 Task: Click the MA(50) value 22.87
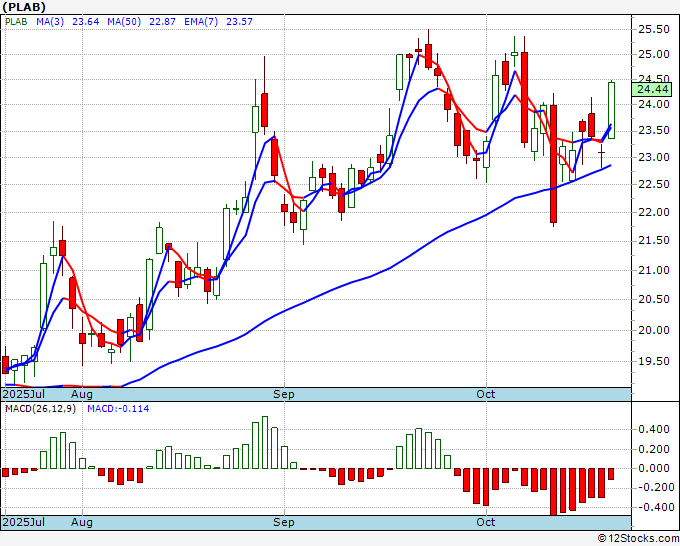[162, 22]
